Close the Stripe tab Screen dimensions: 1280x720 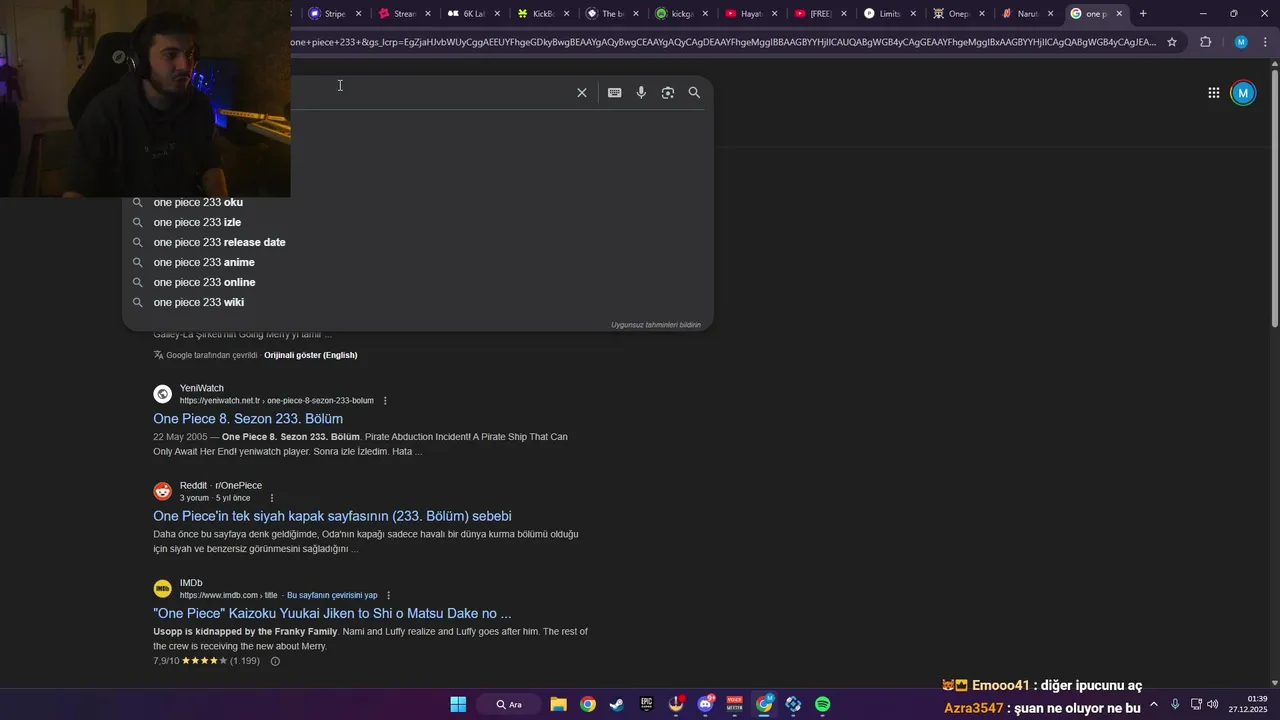point(358,14)
